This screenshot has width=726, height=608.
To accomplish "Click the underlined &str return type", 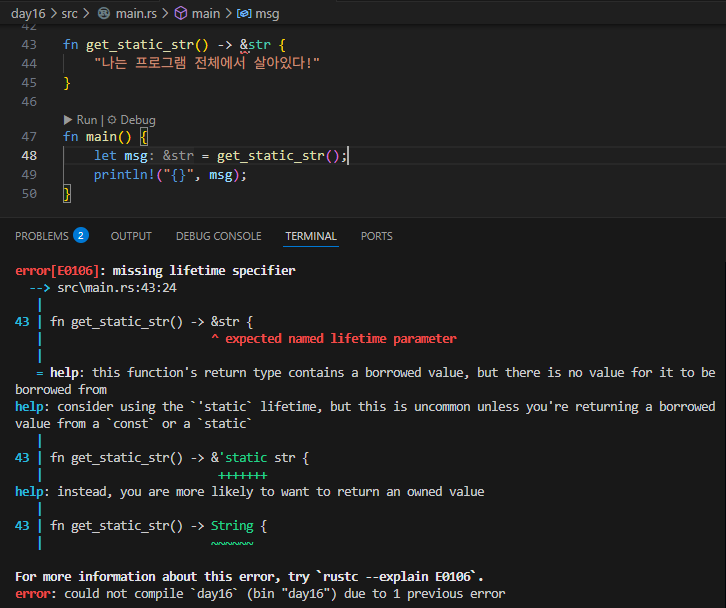I will click(255, 45).
